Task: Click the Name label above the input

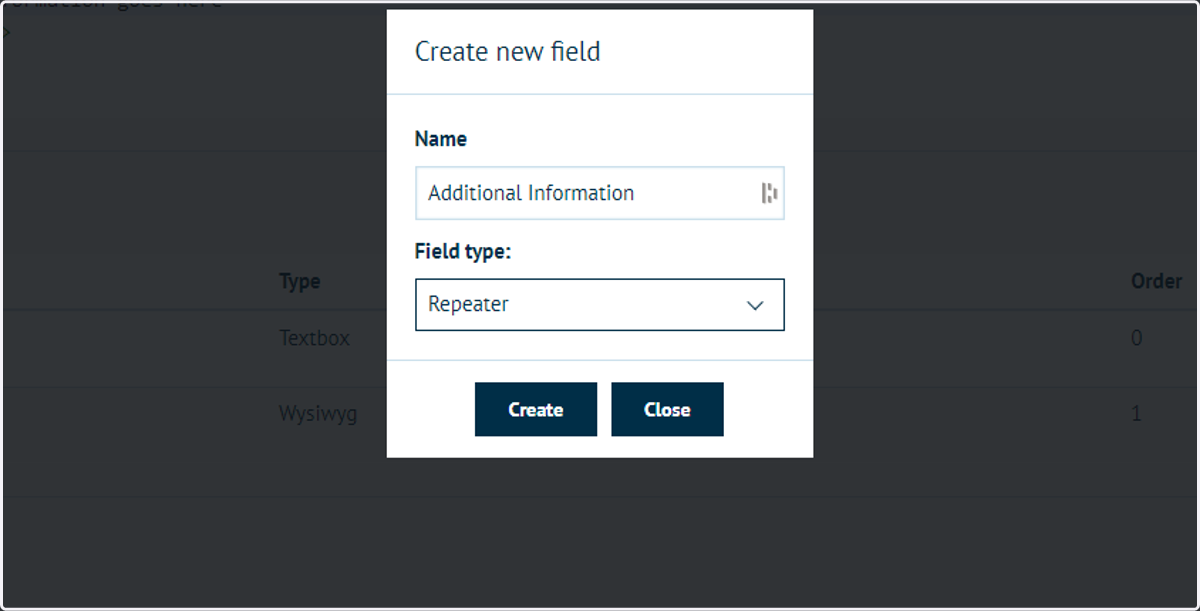Action: click(441, 139)
